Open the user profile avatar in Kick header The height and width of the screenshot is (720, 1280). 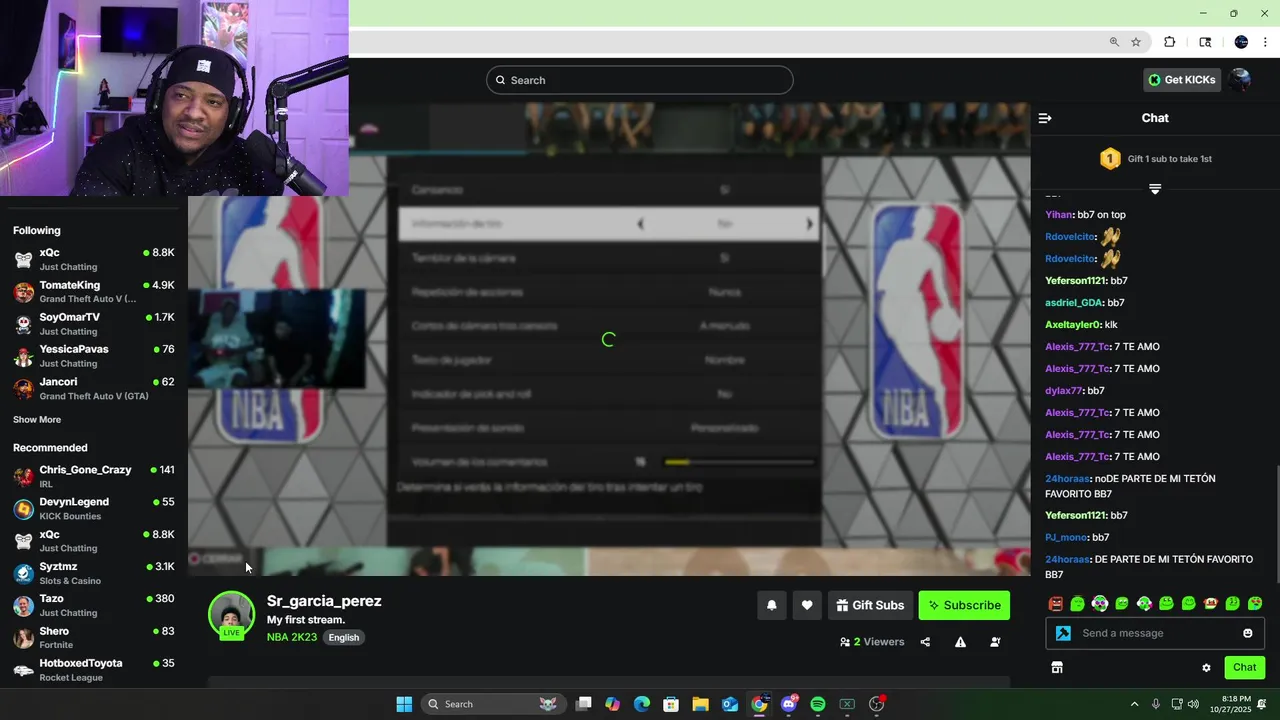1240,80
